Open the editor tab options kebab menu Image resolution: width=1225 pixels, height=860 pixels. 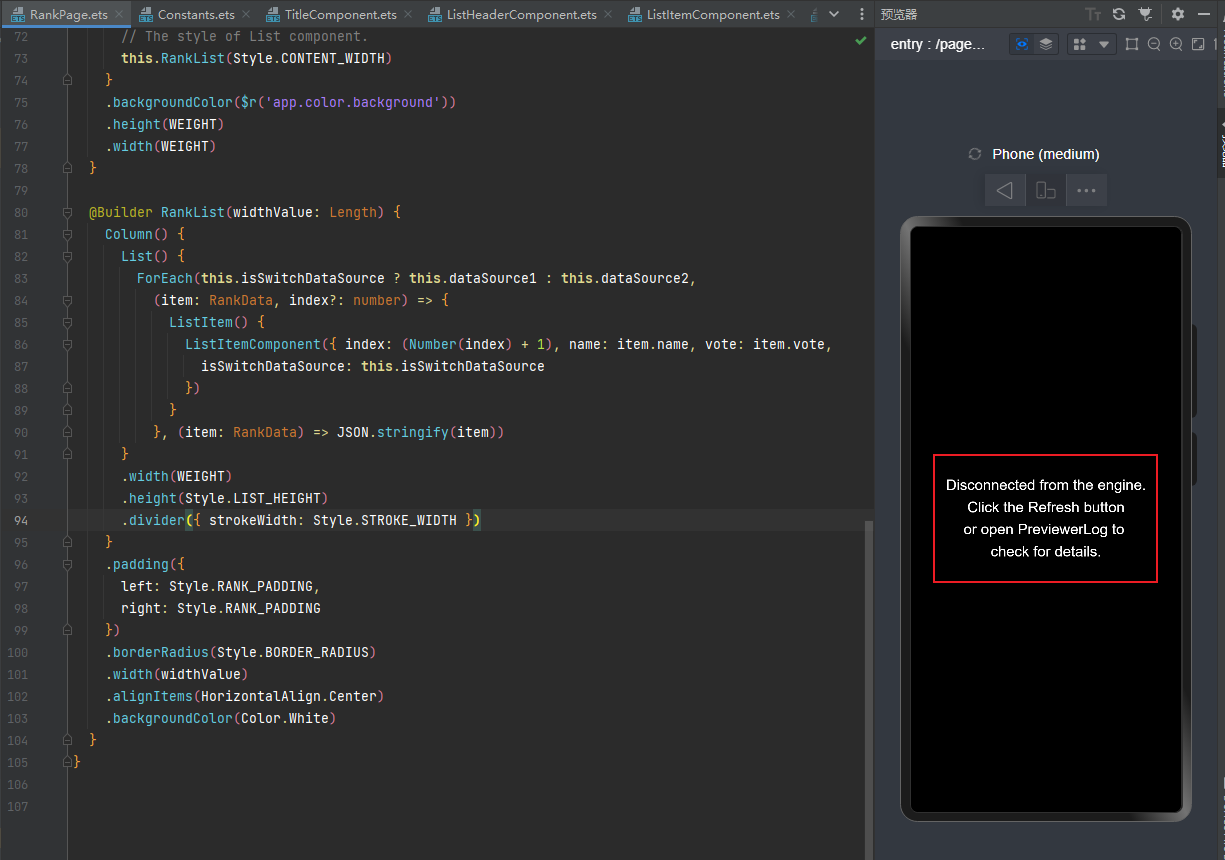tap(862, 15)
